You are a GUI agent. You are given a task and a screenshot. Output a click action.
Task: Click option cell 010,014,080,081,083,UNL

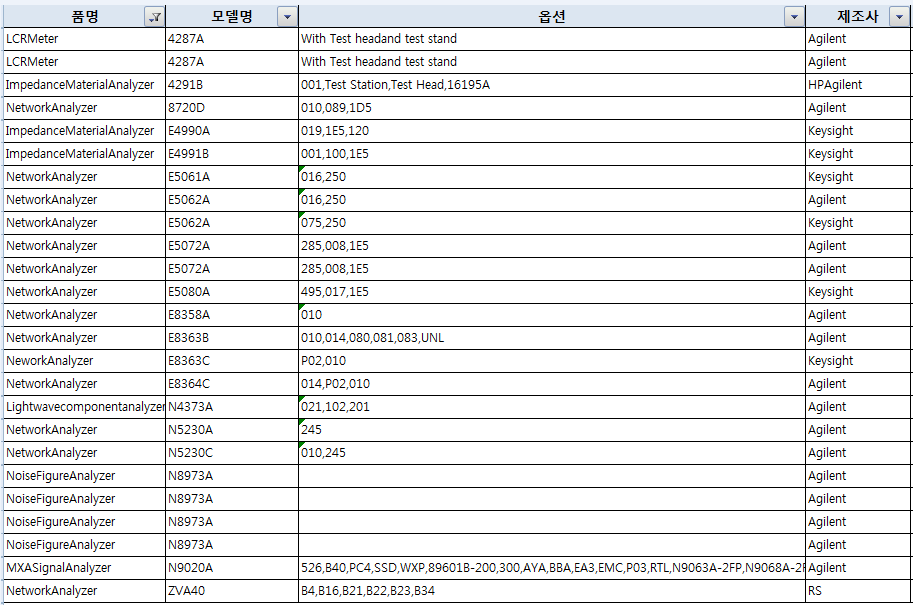pyautogui.click(x=373, y=338)
